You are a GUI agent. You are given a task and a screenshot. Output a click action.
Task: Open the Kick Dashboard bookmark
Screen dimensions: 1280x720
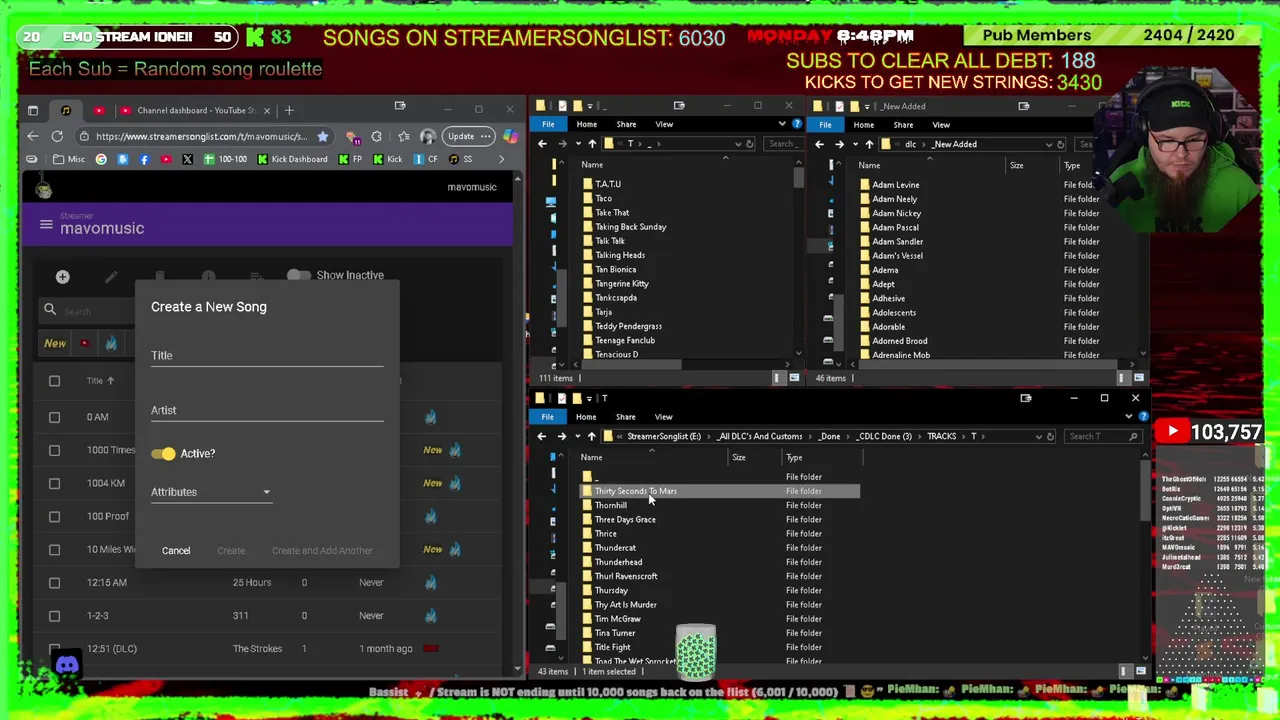292,159
